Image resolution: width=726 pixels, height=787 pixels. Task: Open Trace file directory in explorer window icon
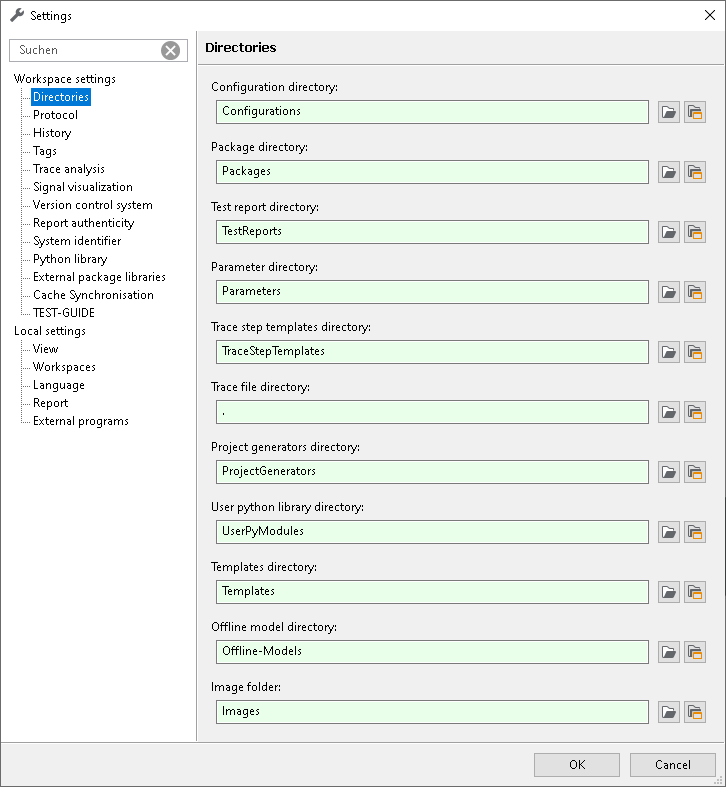(695, 412)
